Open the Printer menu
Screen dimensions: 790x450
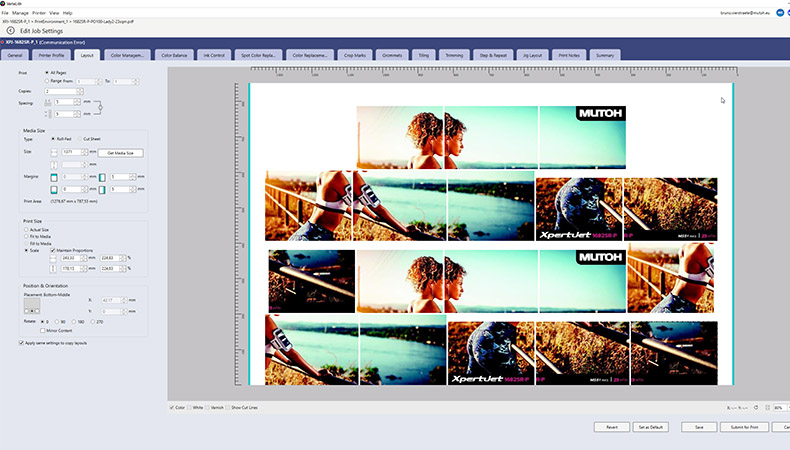[39, 13]
